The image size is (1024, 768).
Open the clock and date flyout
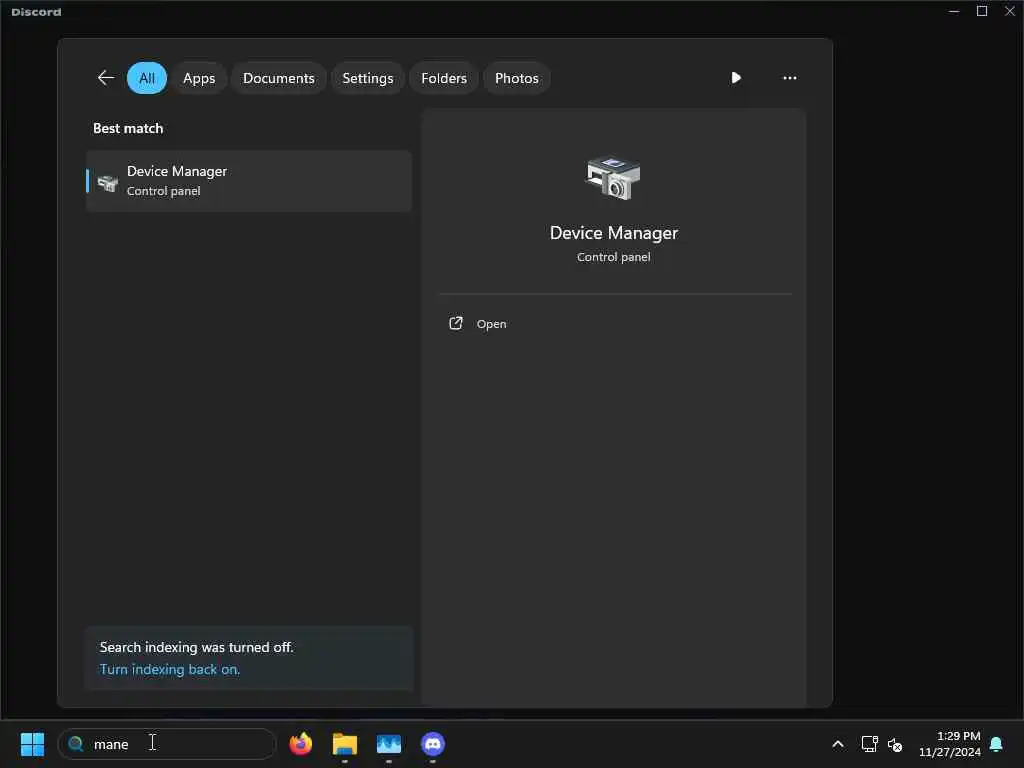tap(950, 744)
